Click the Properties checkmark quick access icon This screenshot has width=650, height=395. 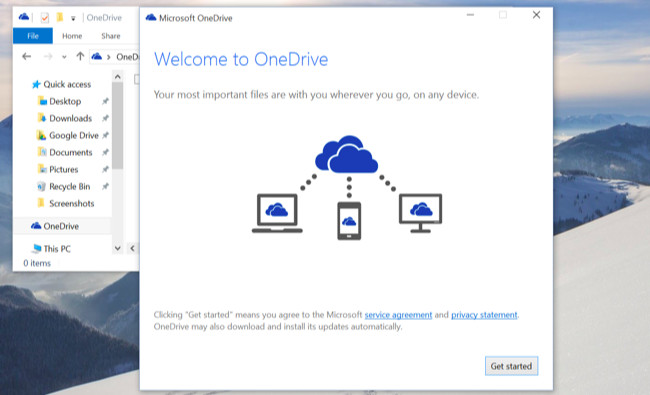pos(44,17)
